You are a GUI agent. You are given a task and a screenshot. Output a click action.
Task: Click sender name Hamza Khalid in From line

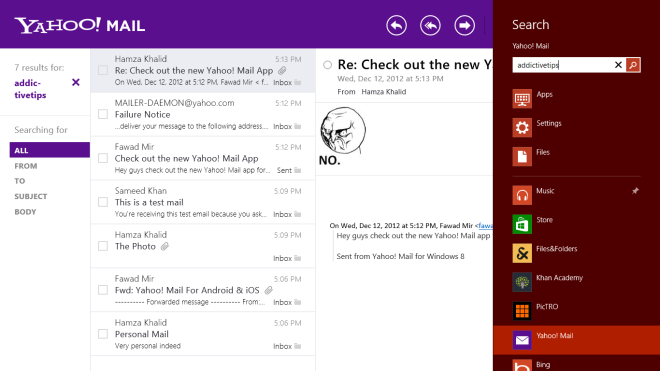coord(383,92)
